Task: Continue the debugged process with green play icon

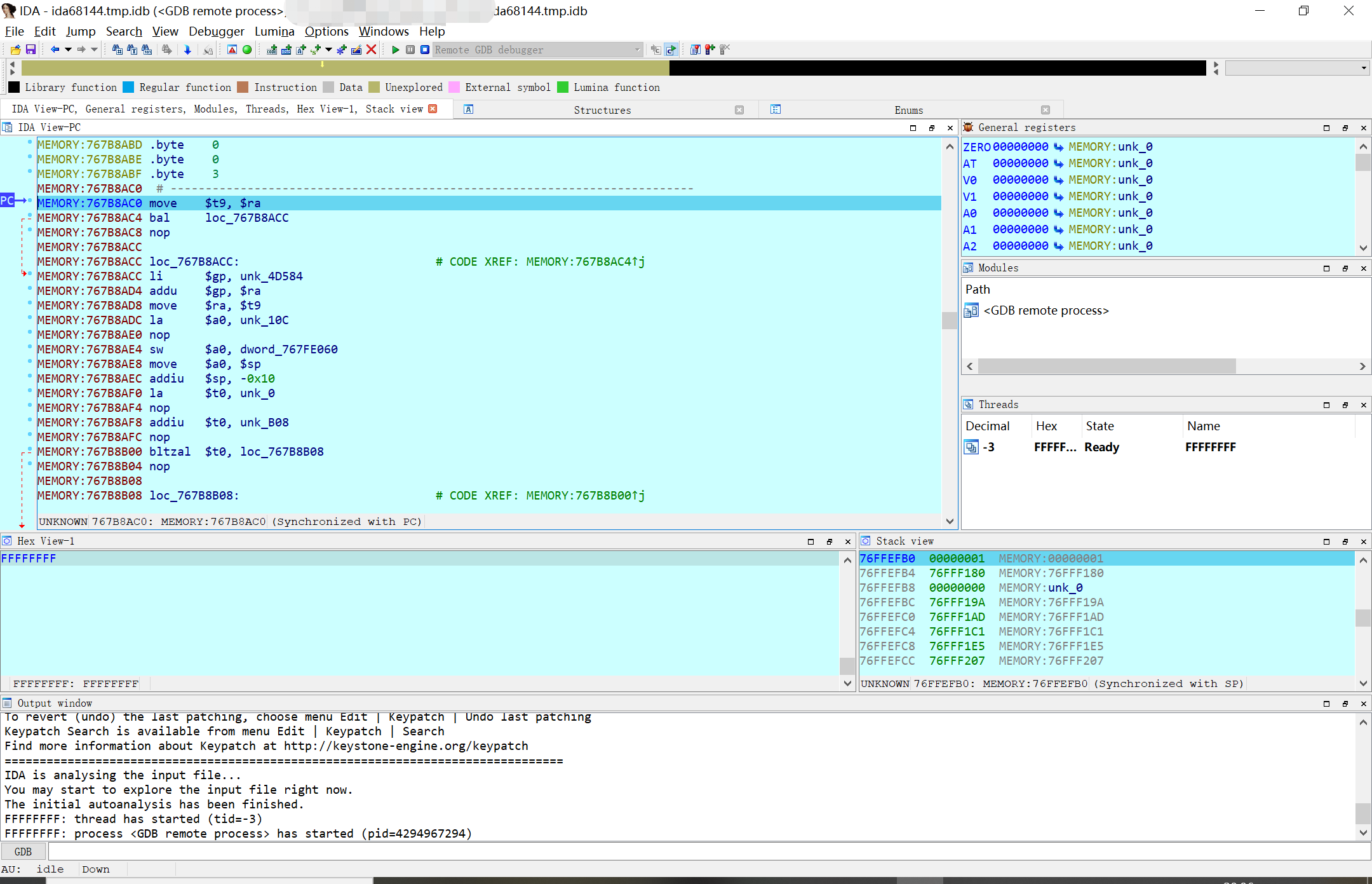Action: click(x=395, y=49)
